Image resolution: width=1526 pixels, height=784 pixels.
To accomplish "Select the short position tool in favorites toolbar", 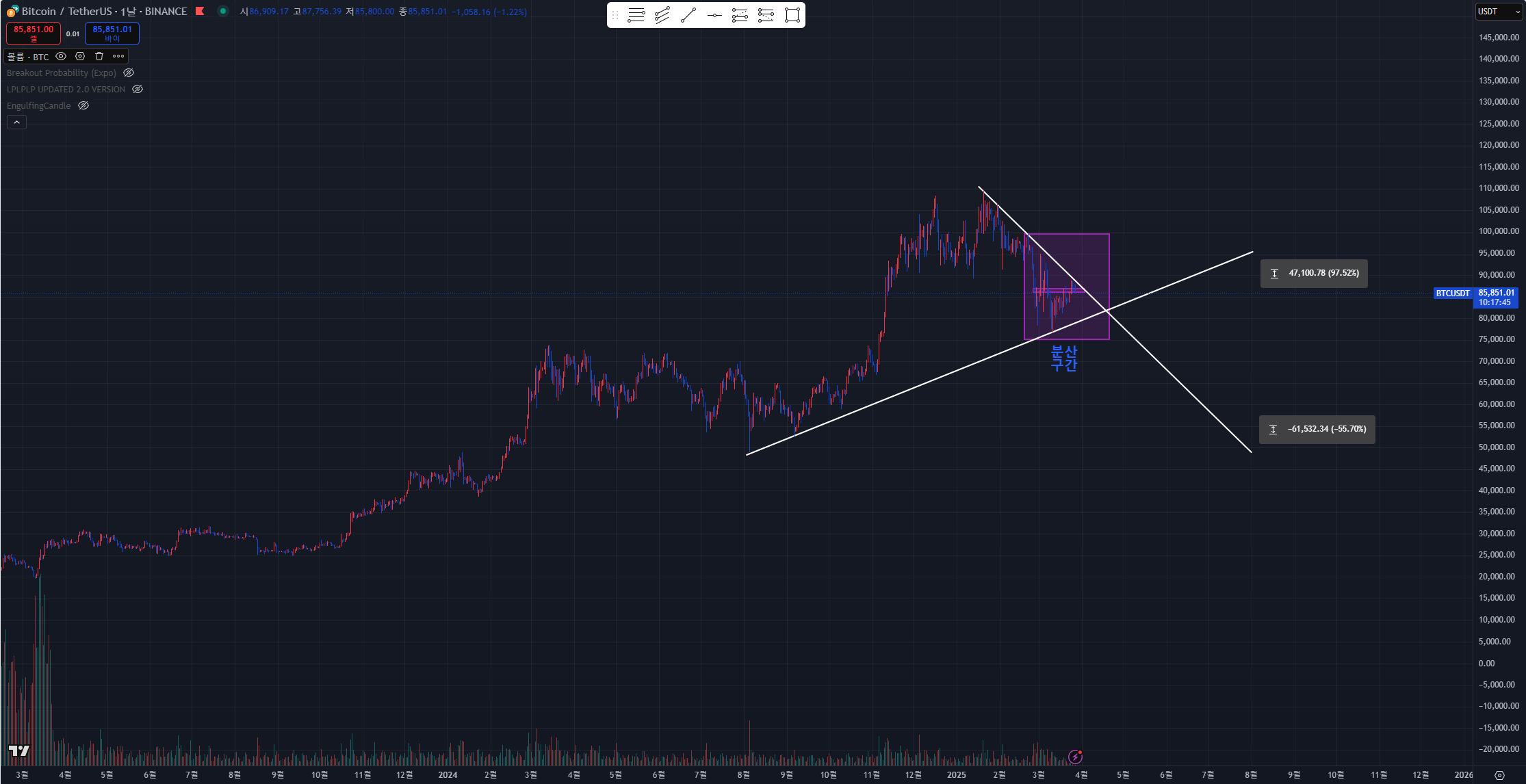I will 766,15.
